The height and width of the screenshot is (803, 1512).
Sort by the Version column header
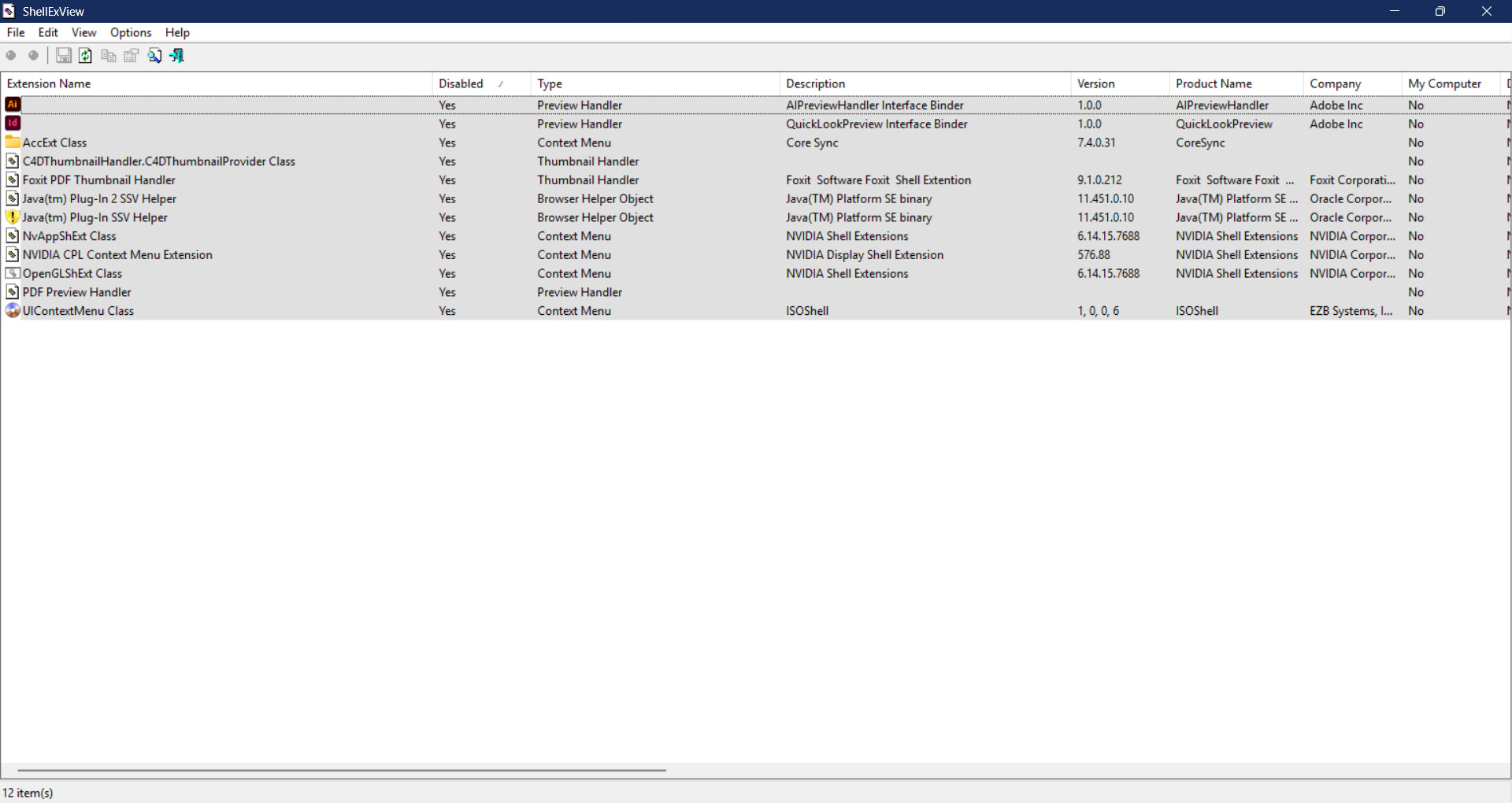pyautogui.click(x=1120, y=83)
